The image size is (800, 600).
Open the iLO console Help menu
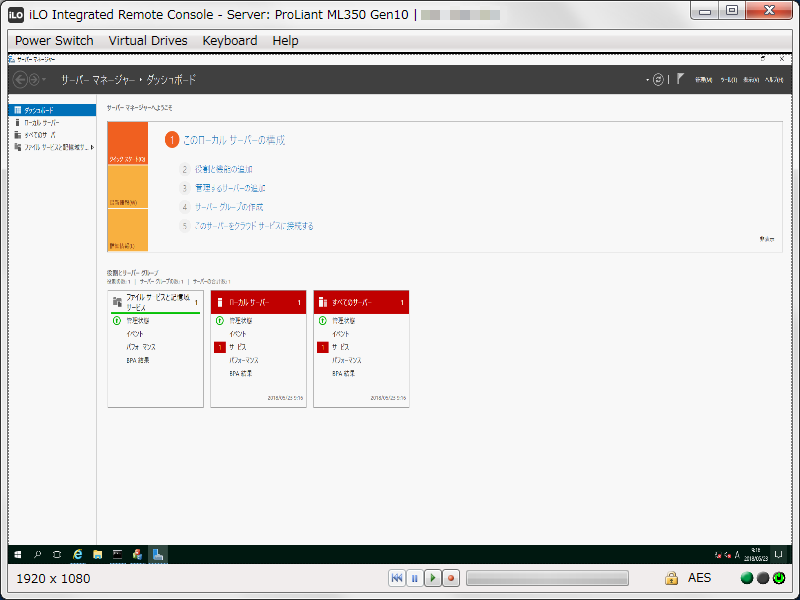[285, 40]
